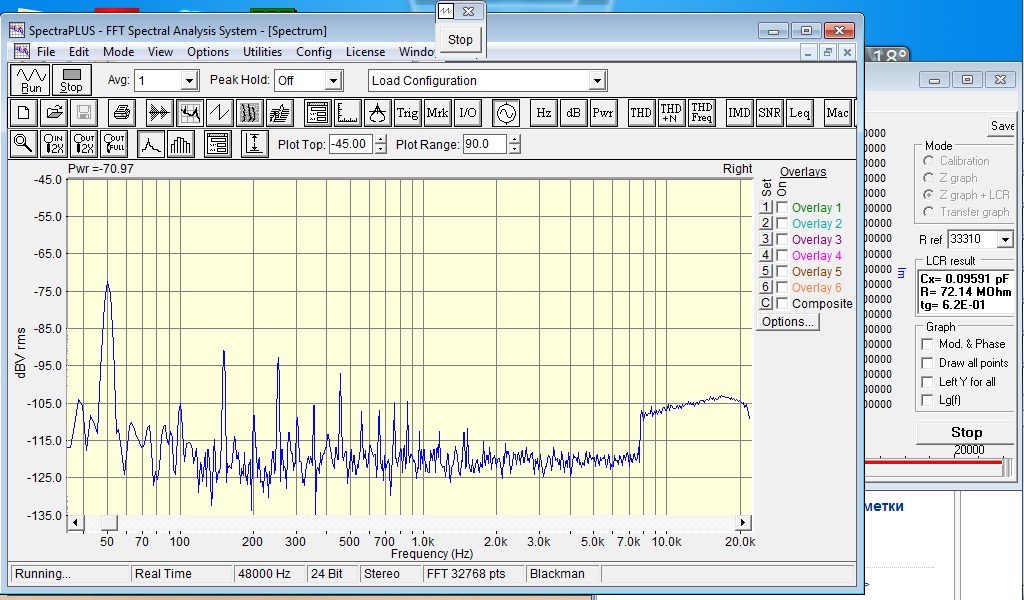Screen dimensions: 1024x600
Task: Click the IMD measurement icon
Action: pos(739,113)
